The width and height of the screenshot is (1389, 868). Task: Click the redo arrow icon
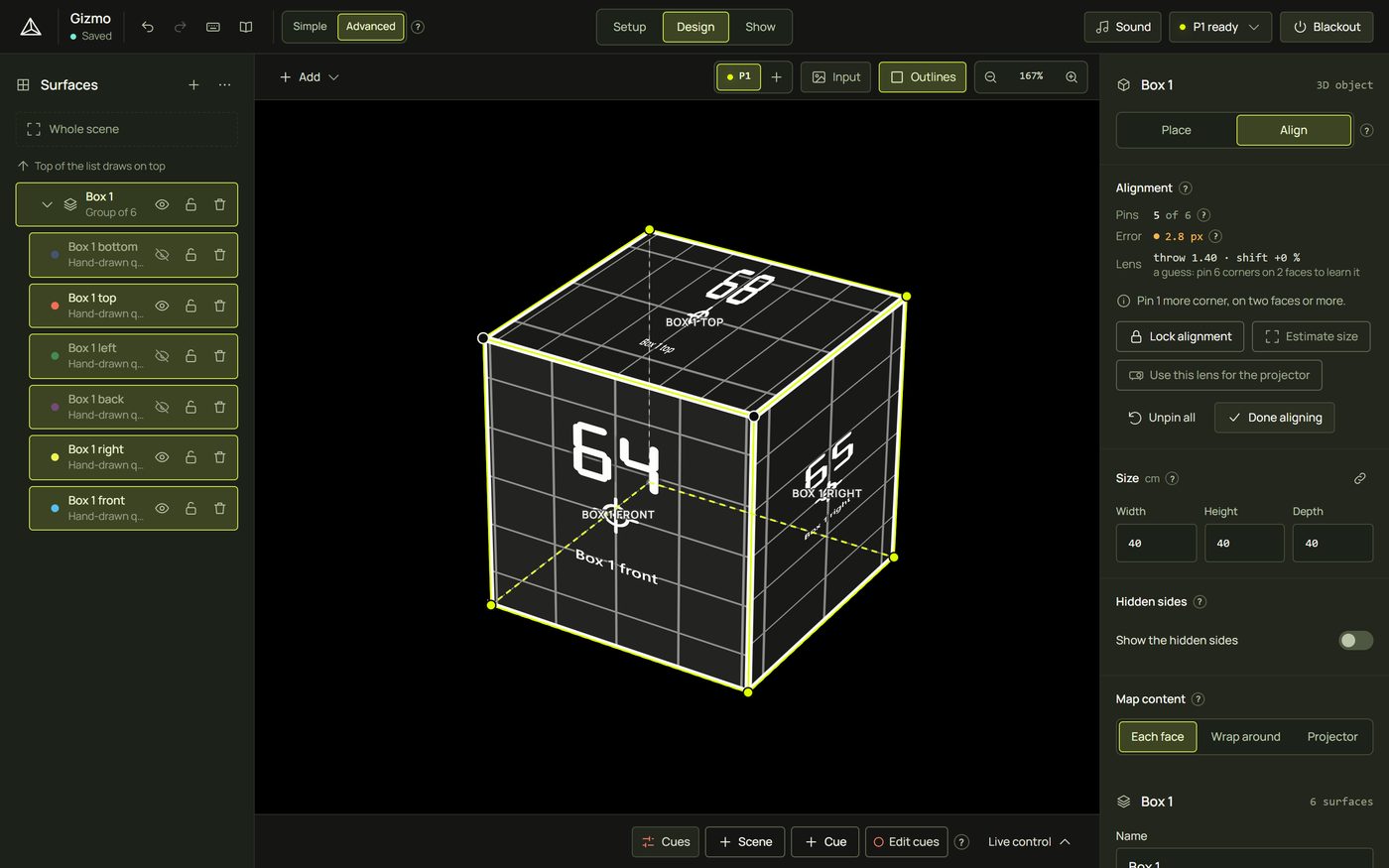(180, 27)
